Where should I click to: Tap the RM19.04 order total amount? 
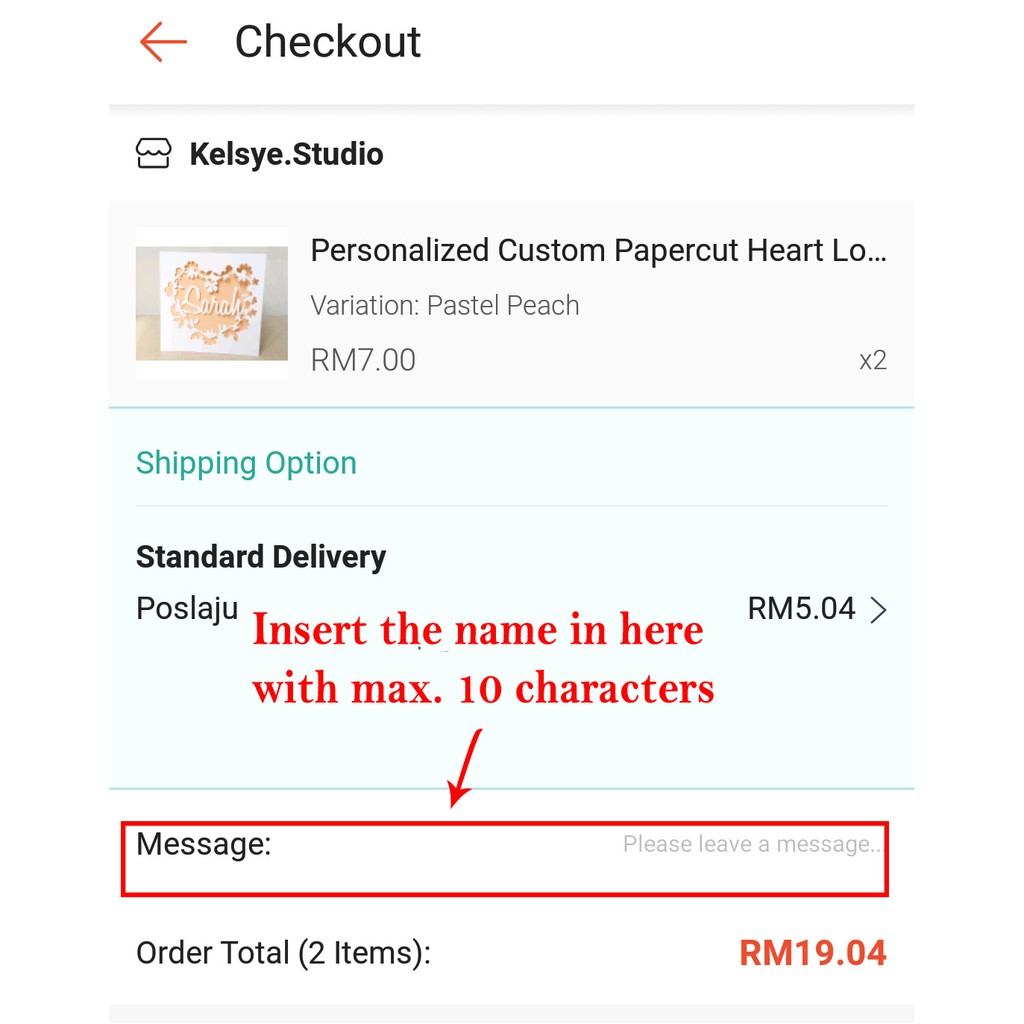[x=812, y=953]
